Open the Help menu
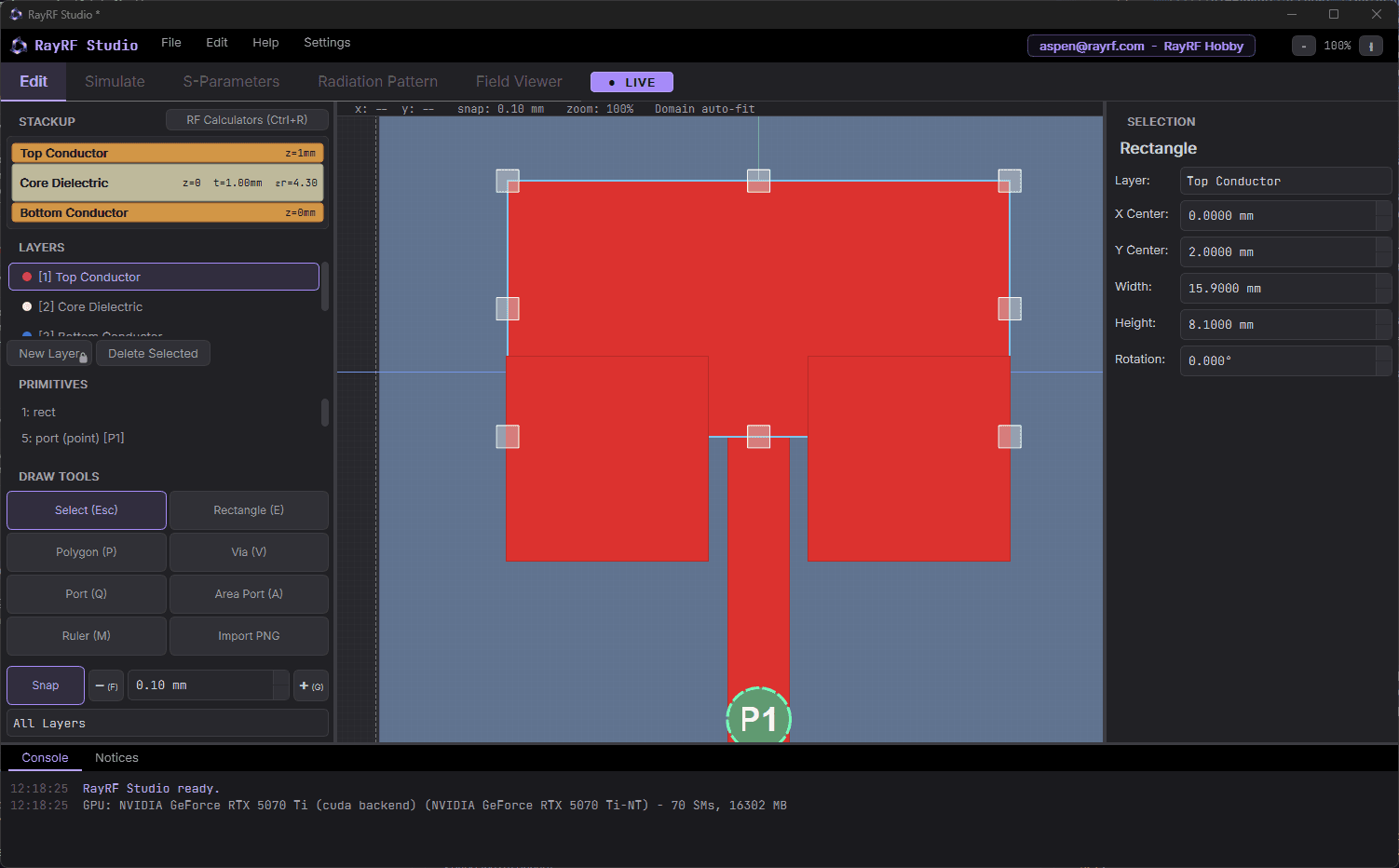This screenshot has width=1399, height=868. [x=265, y=43]
